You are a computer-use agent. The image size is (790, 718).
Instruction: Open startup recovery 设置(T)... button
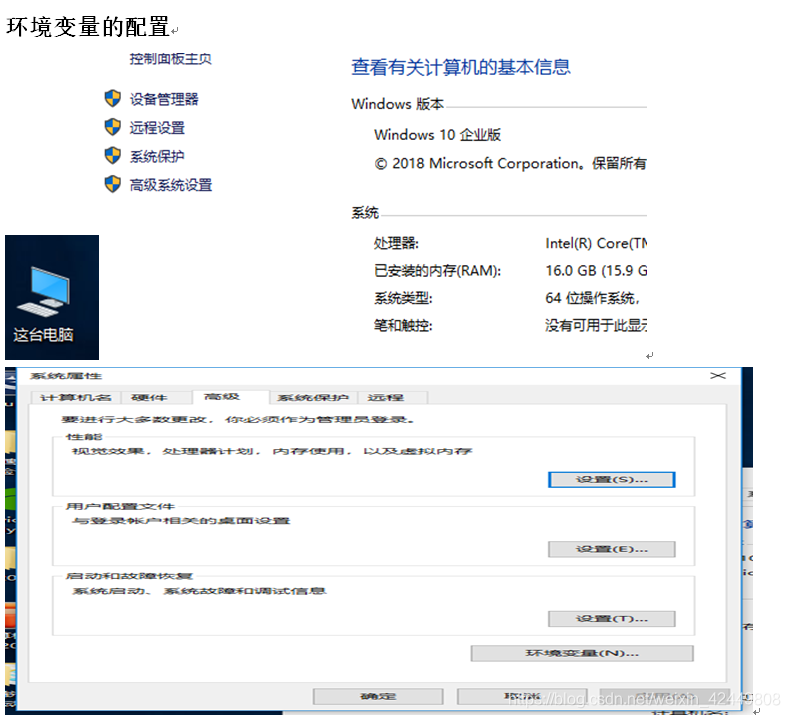coord(612,619)
